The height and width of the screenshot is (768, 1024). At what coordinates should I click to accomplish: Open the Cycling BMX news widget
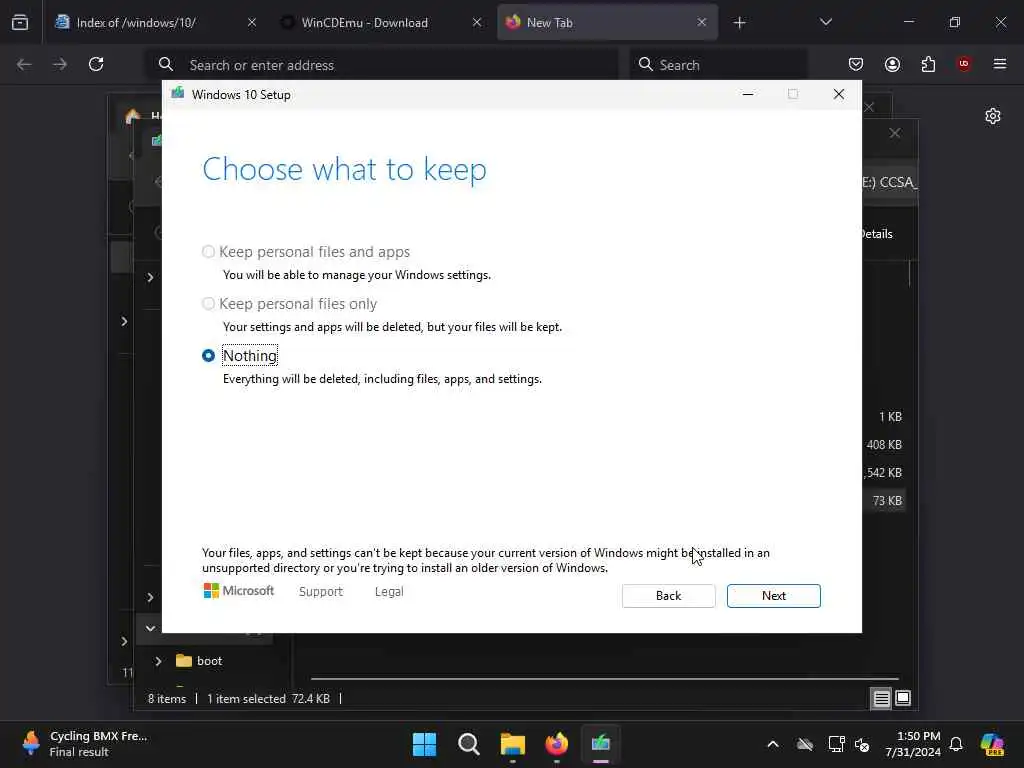[85, 744]
